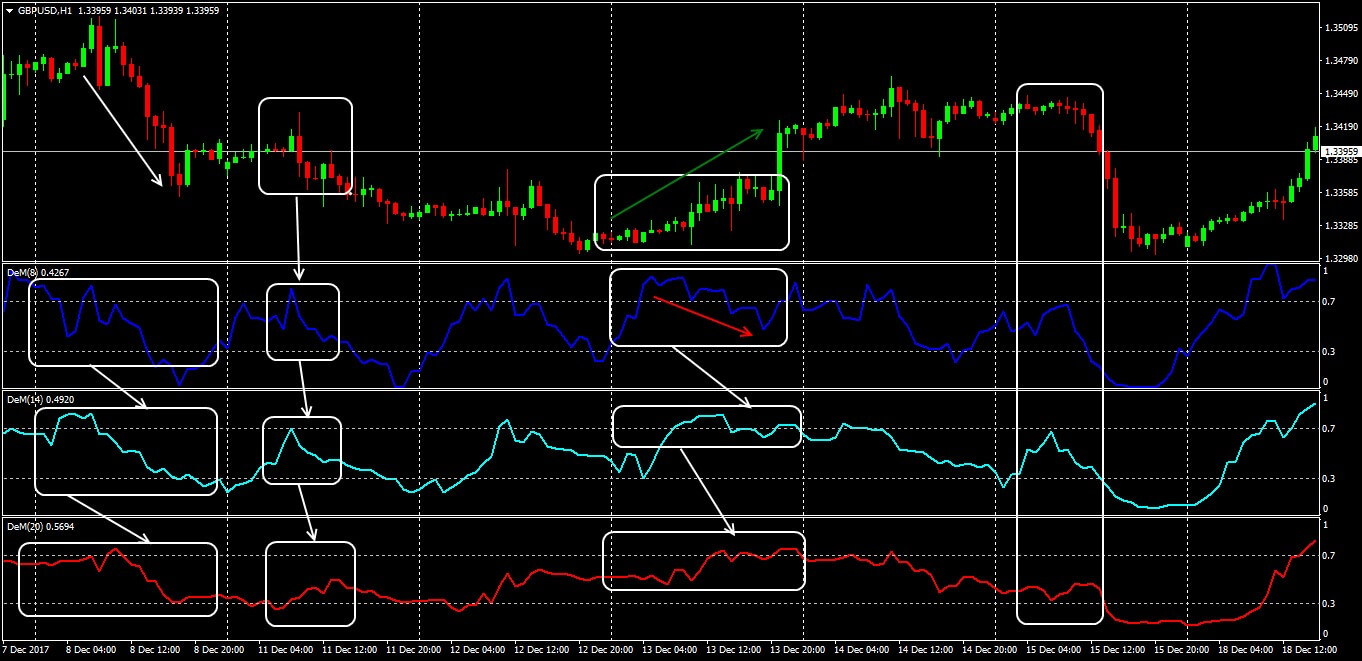Click the 12 Dec 04:00 time label
Viewport: 1362px width, 661px height.
(478, 650)
